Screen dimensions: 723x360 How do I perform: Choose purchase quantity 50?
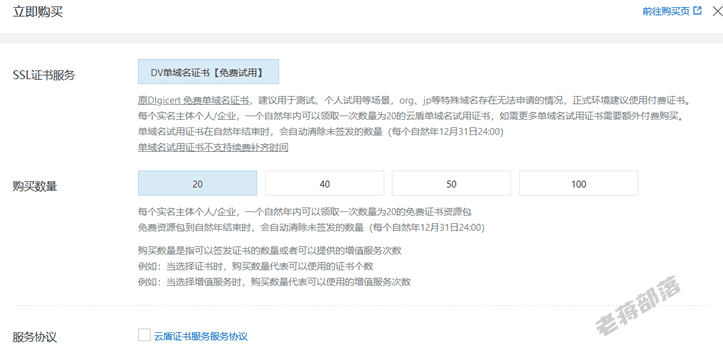click(451, 183)
